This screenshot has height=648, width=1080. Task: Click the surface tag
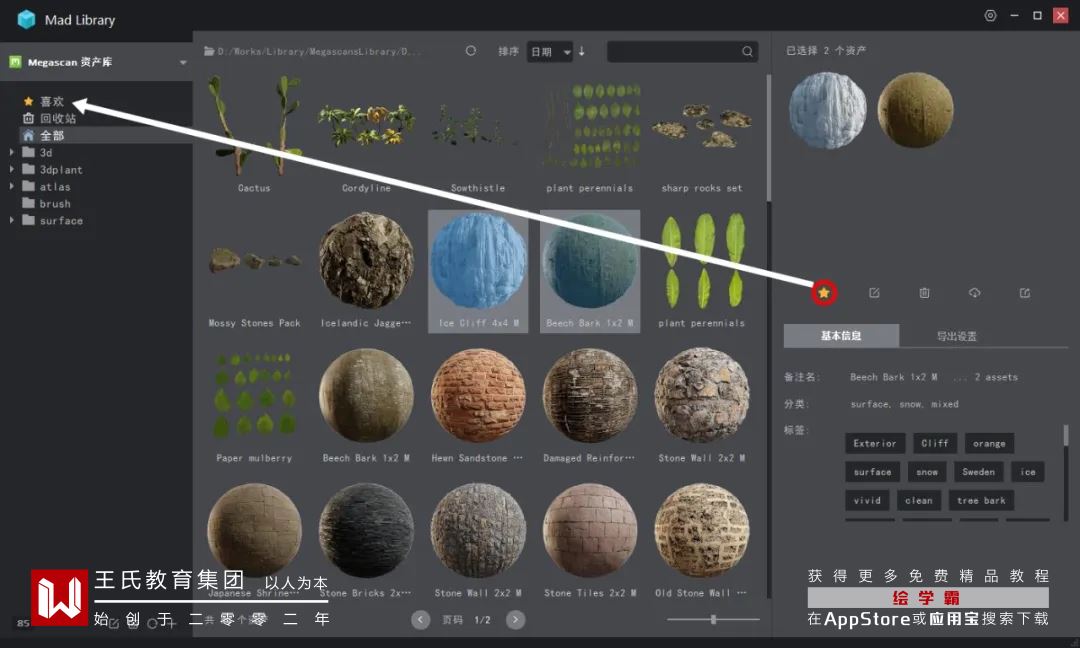(873, 472)
